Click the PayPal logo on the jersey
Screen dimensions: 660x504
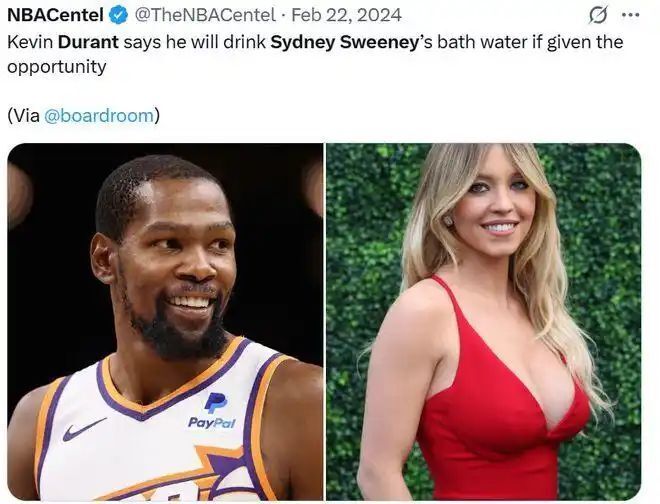click(213, 410)
